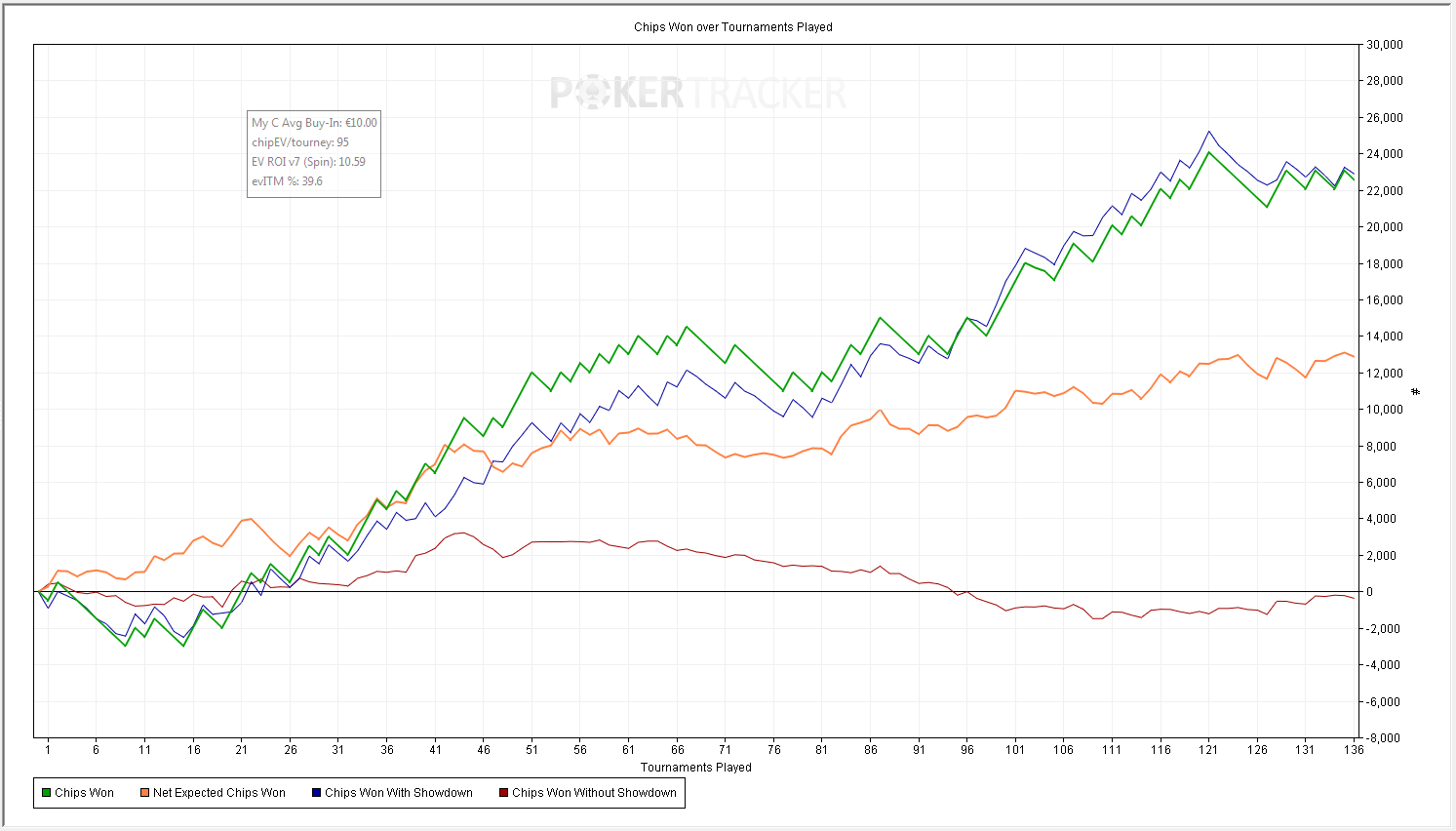Click the x-axis tick label 66
The width and height of the screenshot is (1456, 831).
[677, 750]
